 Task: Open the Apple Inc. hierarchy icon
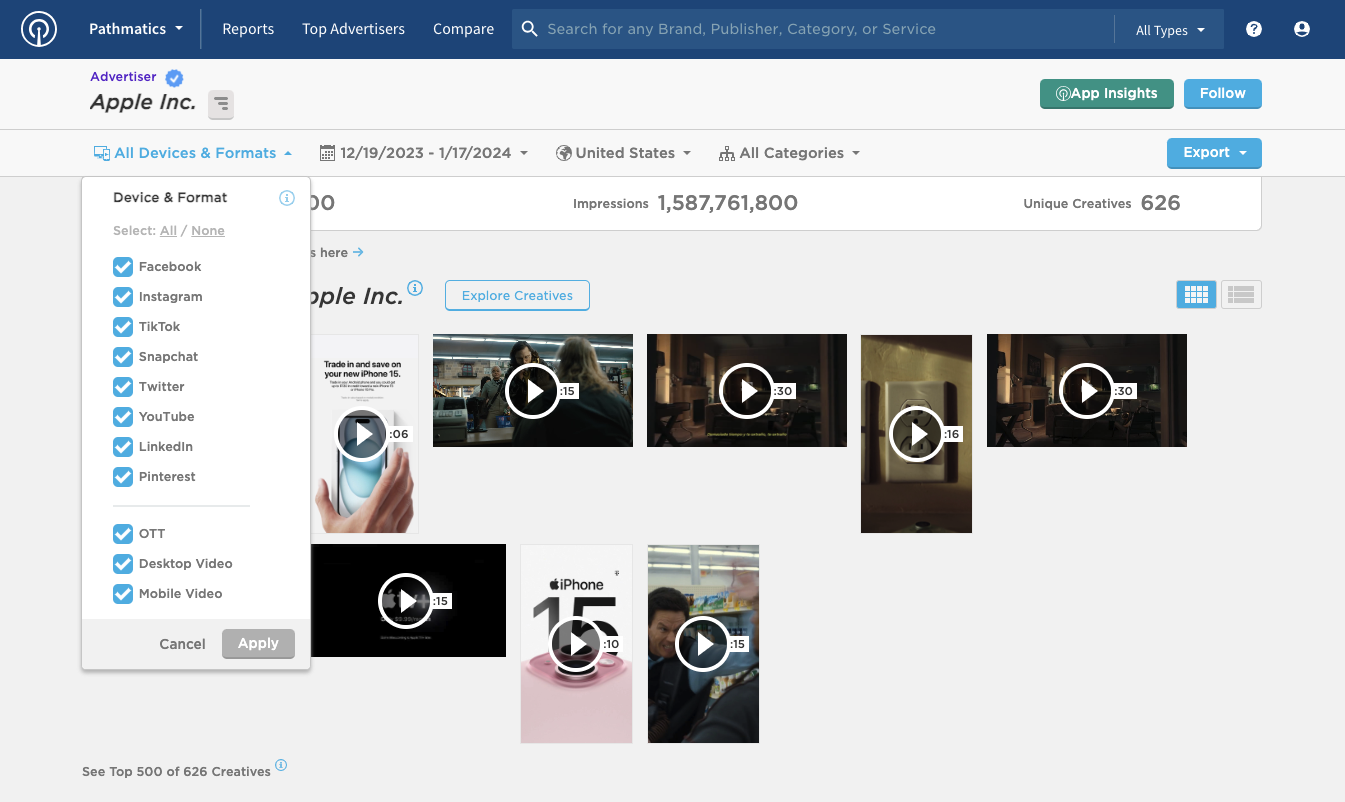point(221,104)
